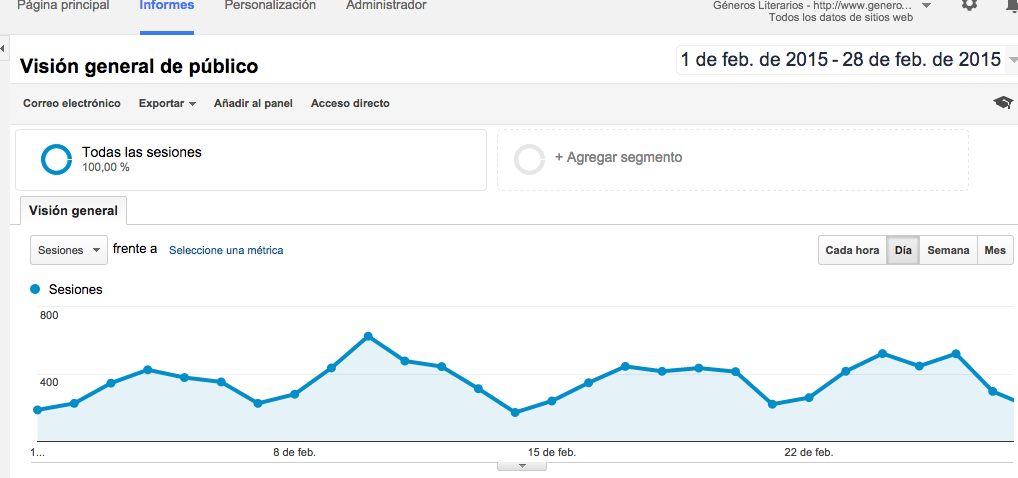Click the Agregar segmento placeholder circle
Viewport: 1018px width, 478px height.
(529, 159)
